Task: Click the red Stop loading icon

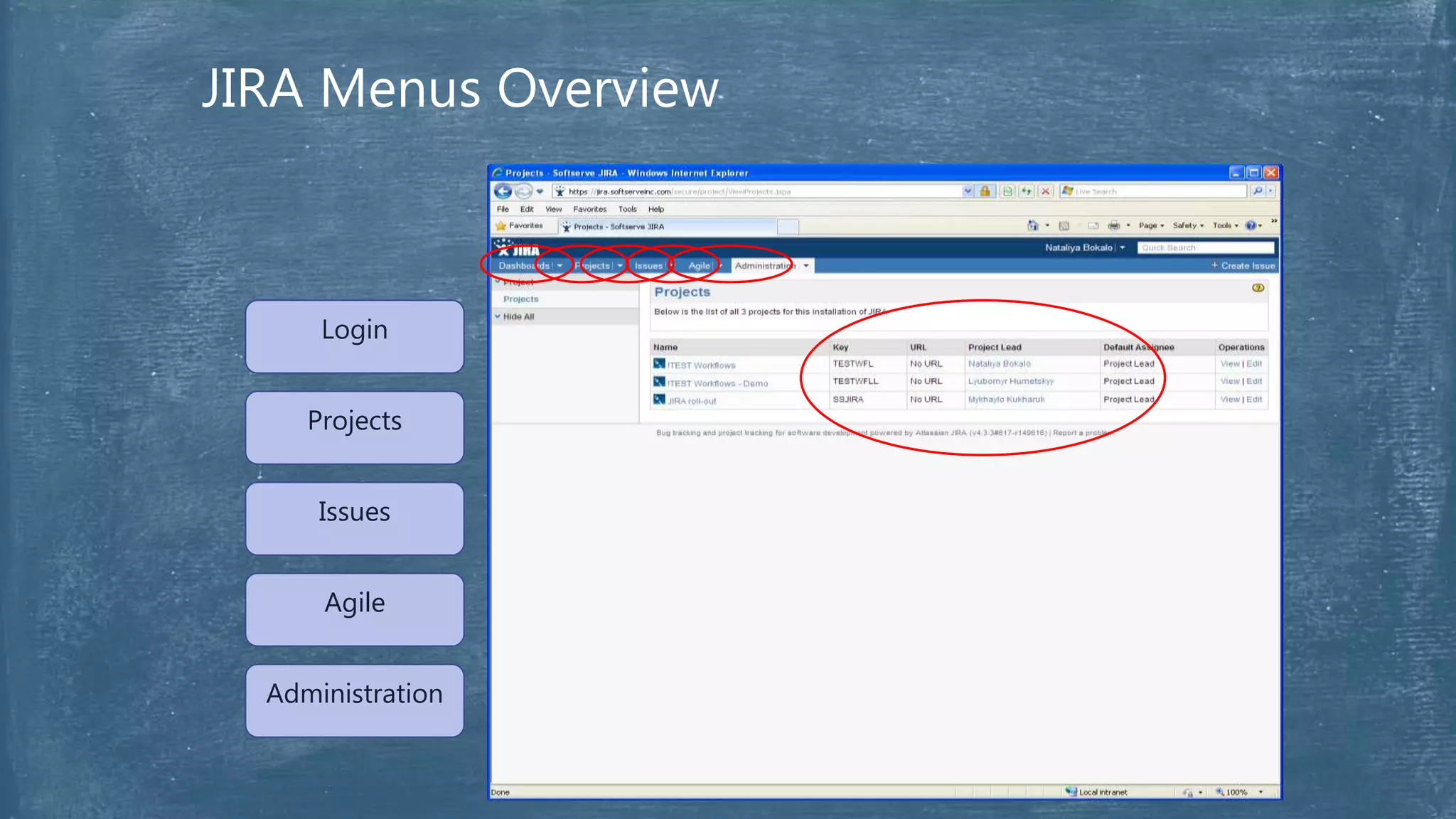Action: [x=1045, y=191]
